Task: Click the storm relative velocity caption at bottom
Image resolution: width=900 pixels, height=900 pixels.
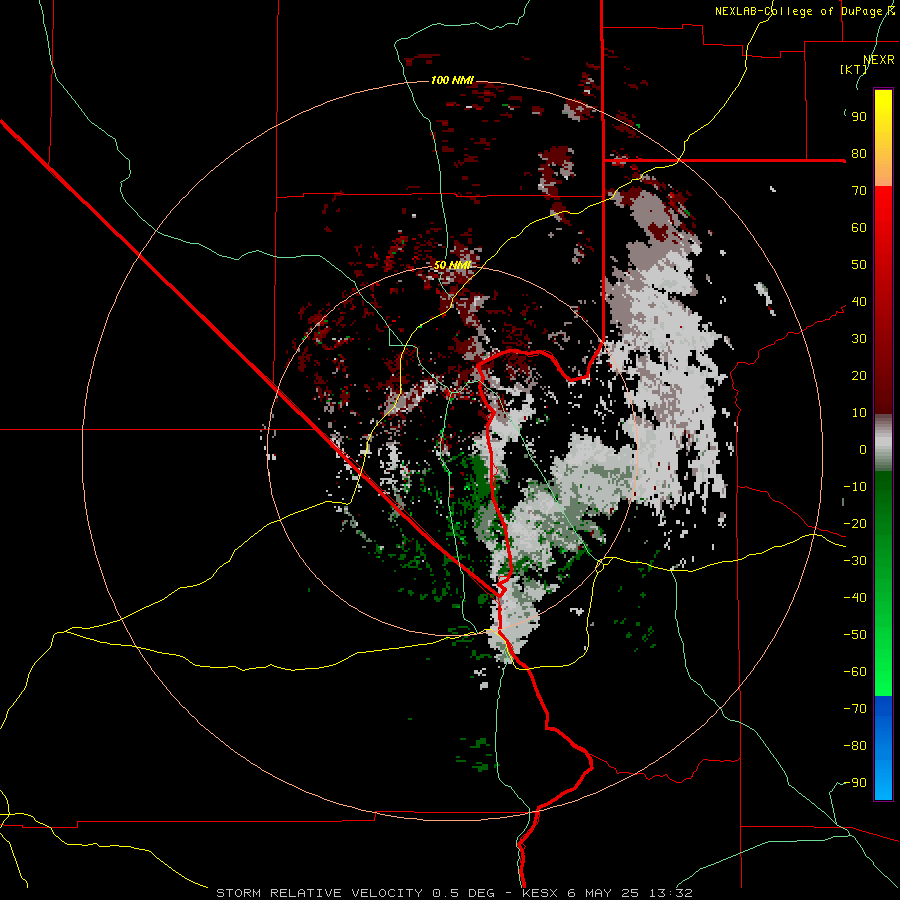Action: [454, 893]
